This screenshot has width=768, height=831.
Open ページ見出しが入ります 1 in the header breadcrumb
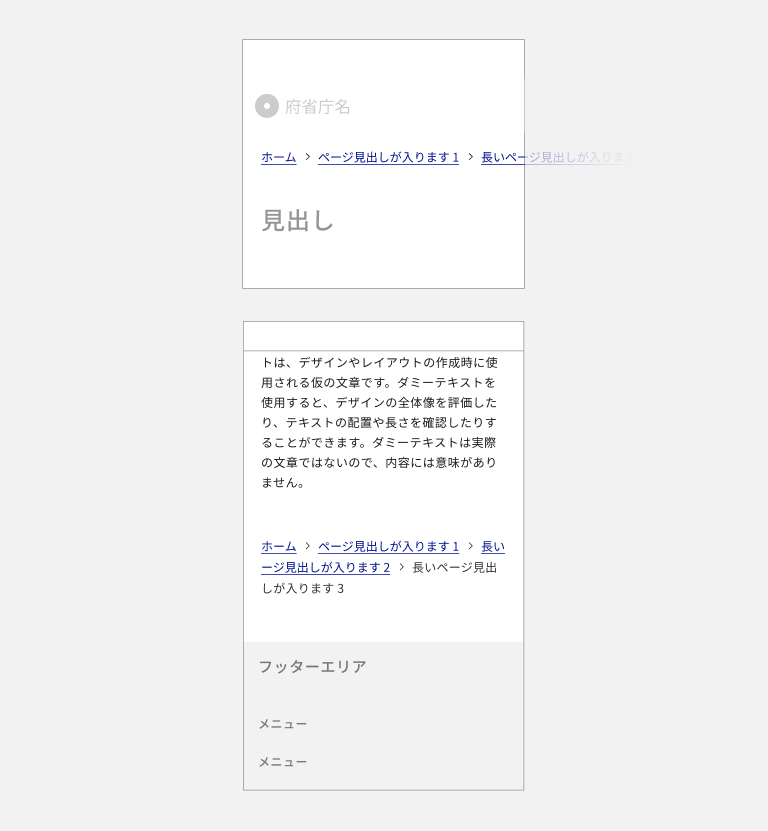click(388, 157)
